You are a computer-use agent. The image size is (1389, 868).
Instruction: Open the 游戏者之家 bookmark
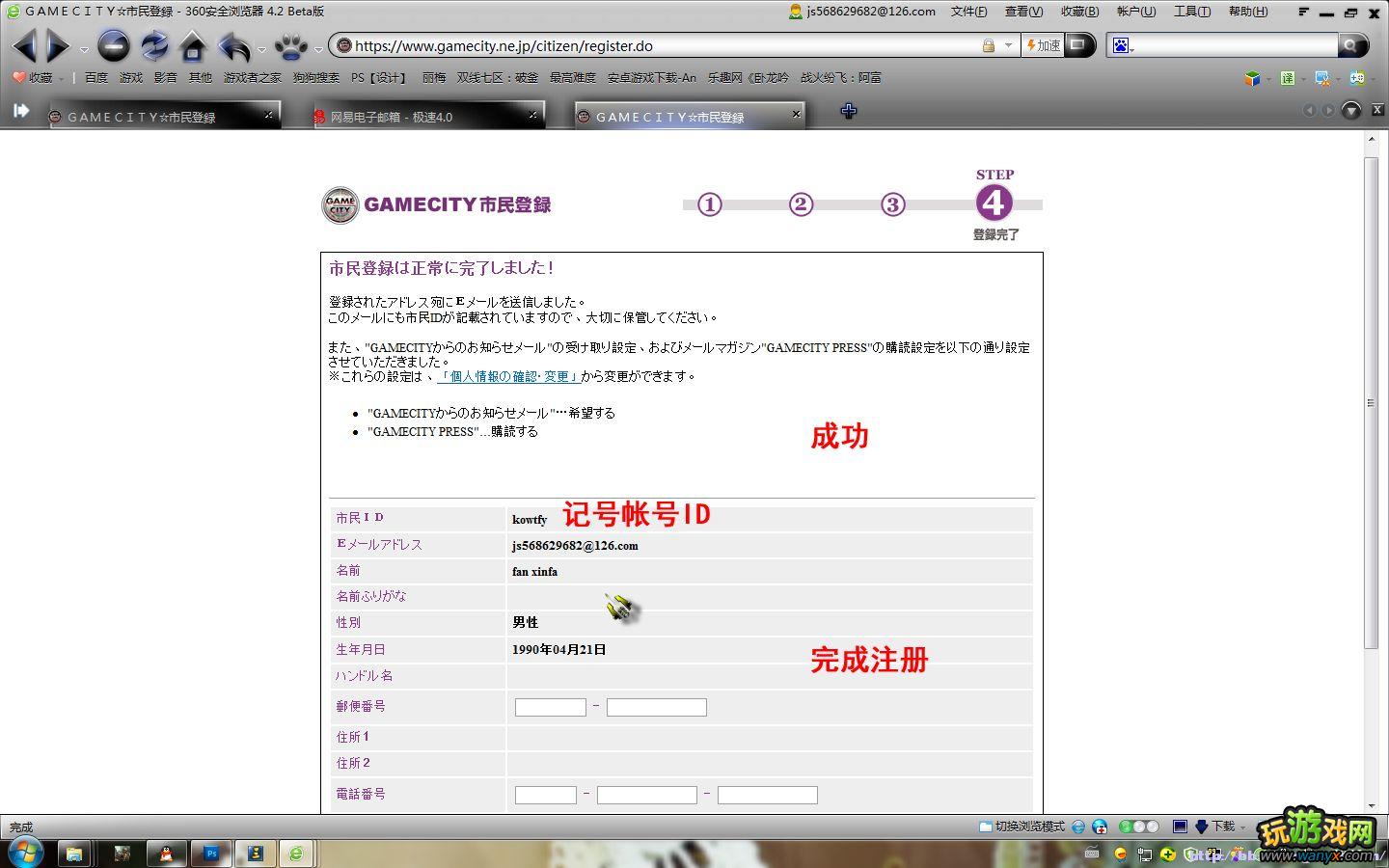click(252, 77)
